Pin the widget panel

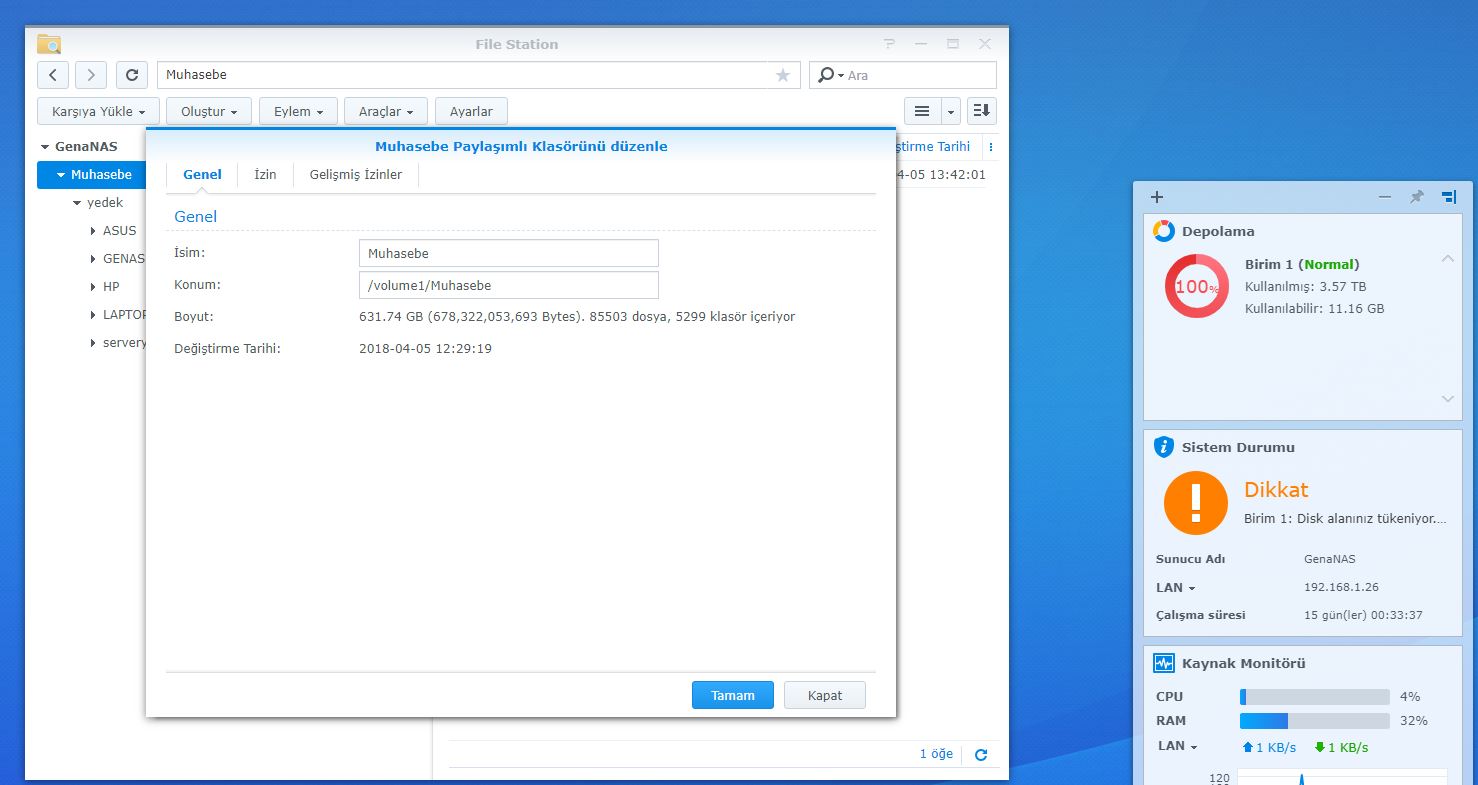click(x=1416, y=197)
